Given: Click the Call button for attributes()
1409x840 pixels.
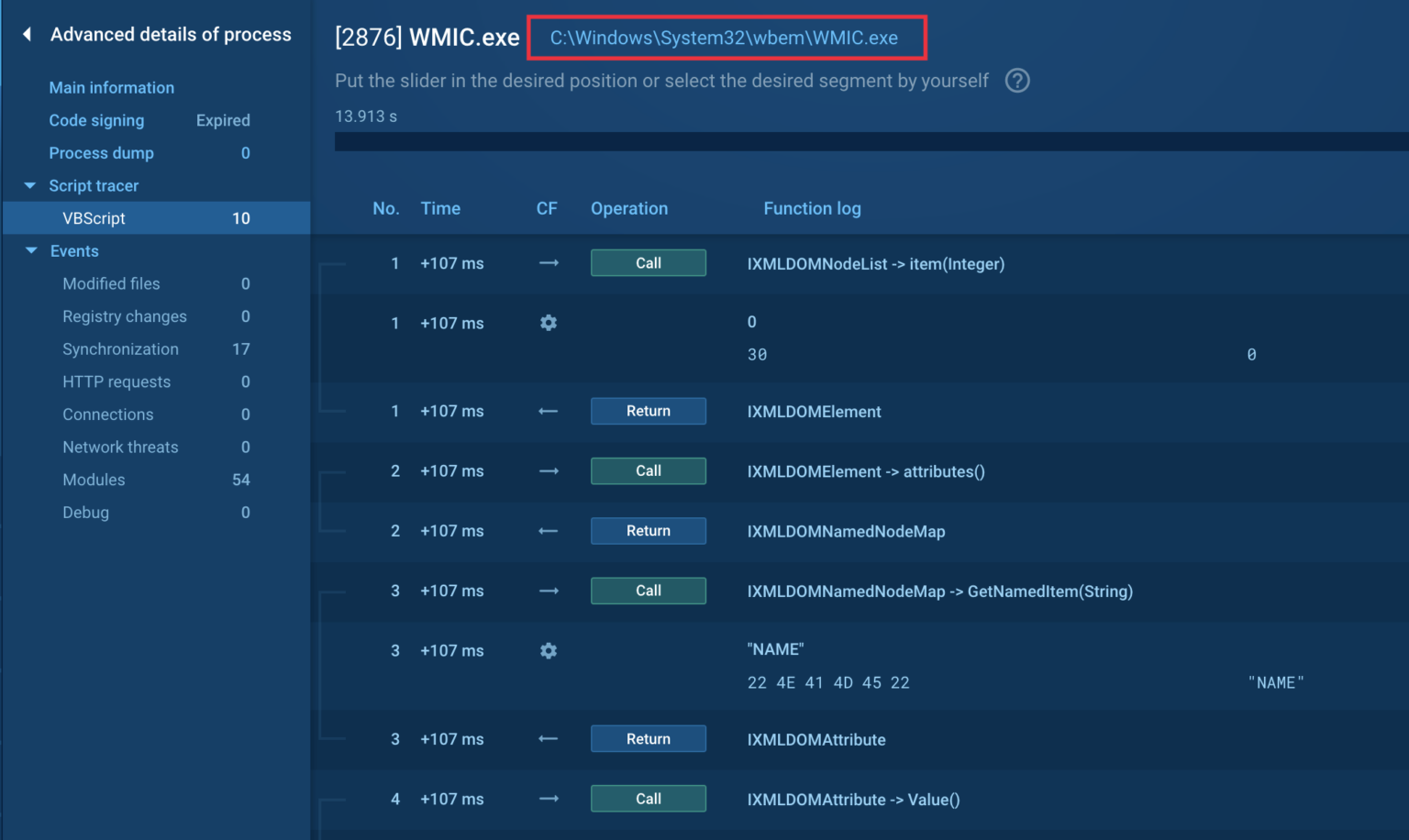Looking at the screenshot, I should 648,471.
